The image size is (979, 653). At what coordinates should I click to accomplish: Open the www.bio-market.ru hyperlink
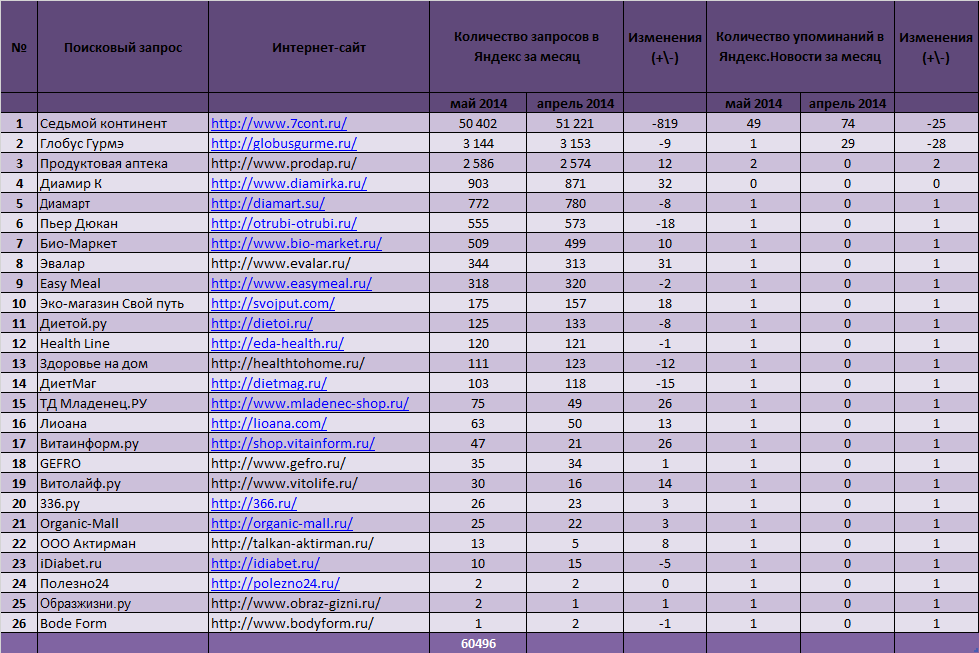(297, 243)
